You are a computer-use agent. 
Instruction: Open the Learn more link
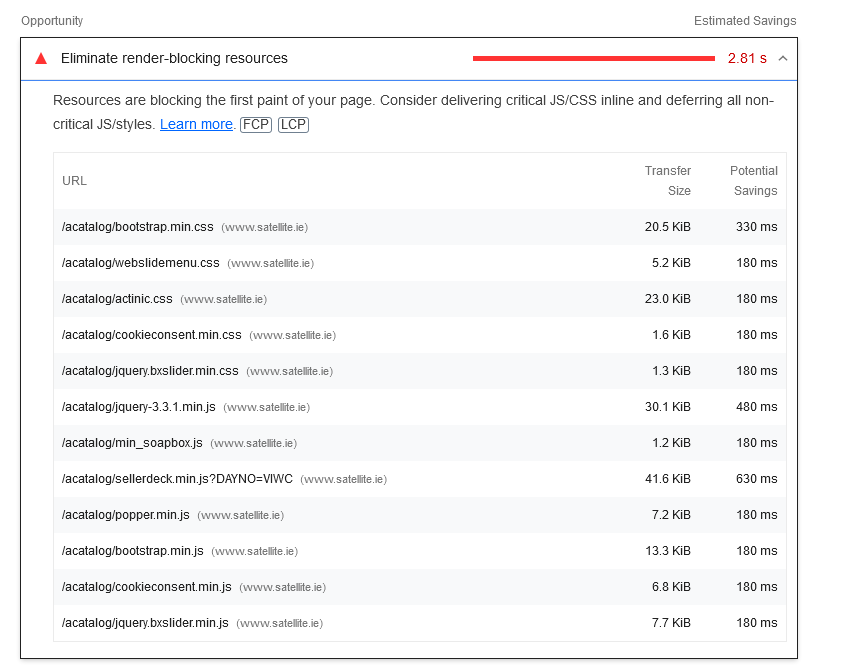click(x=196, y=124)
